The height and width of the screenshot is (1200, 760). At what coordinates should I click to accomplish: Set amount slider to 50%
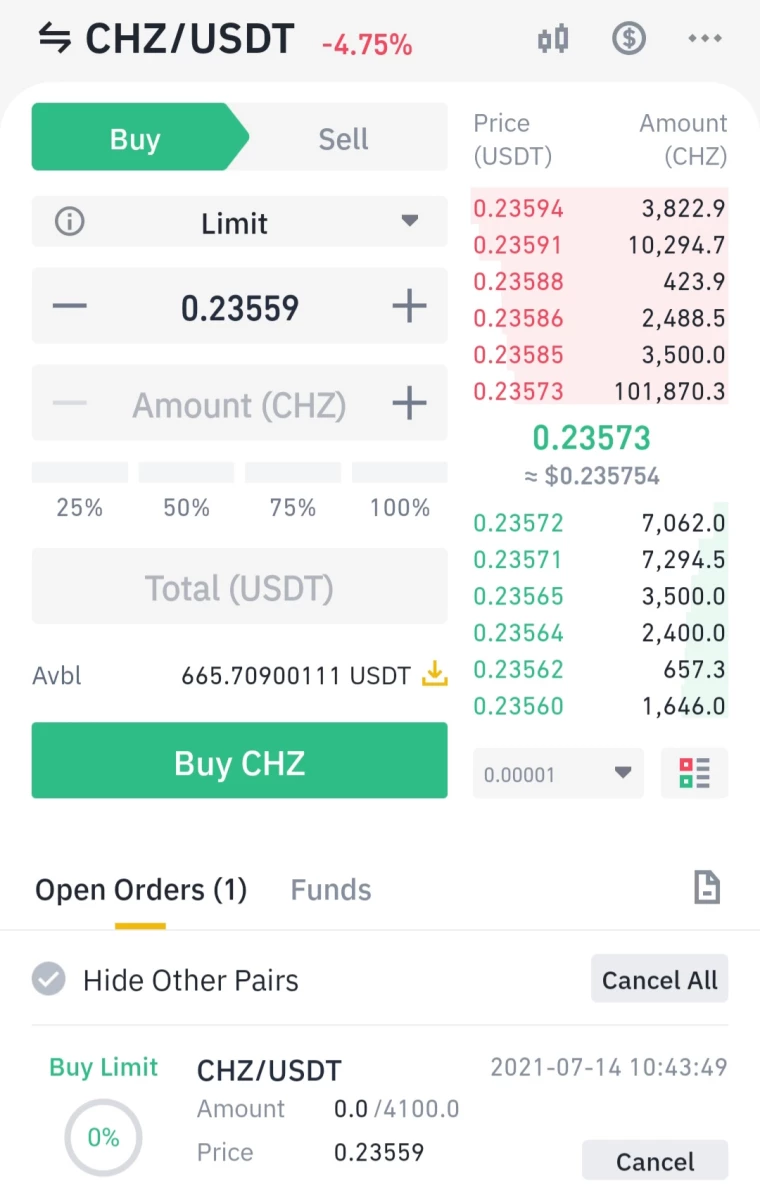(x=186, y=492)
